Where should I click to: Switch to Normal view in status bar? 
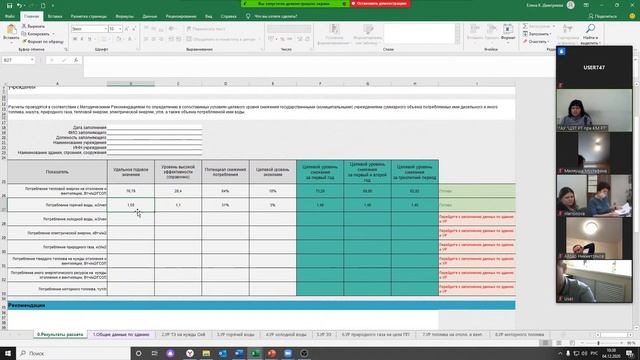545,343
